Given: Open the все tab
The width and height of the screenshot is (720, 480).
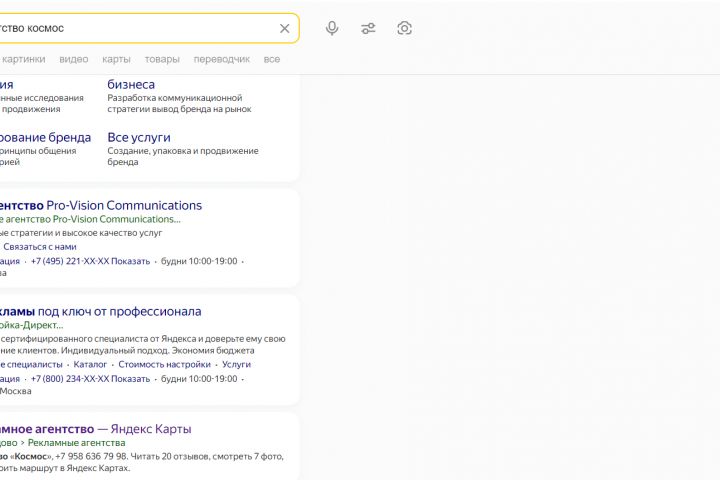Looking at the screenshot, I should pos(272,59).
